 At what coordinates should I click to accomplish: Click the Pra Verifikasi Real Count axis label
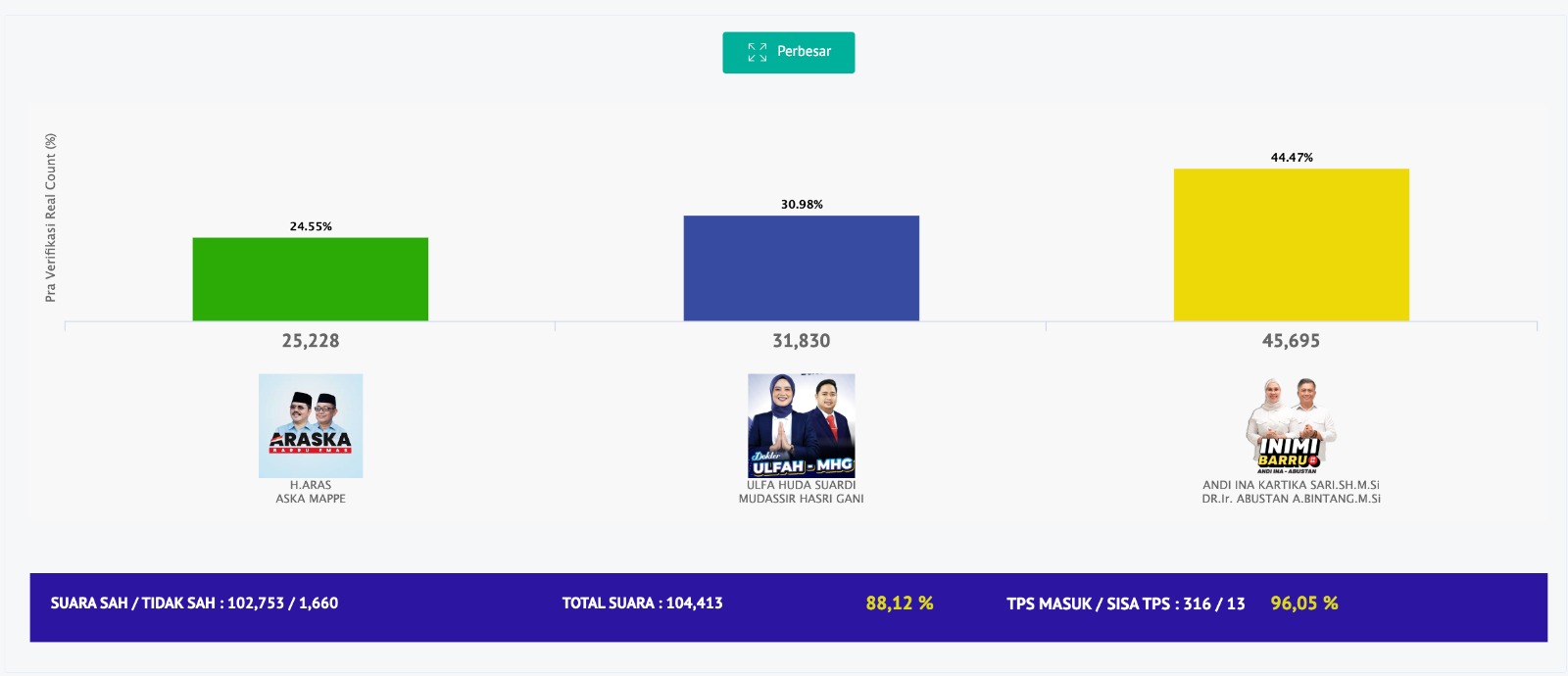pos(51,217)
